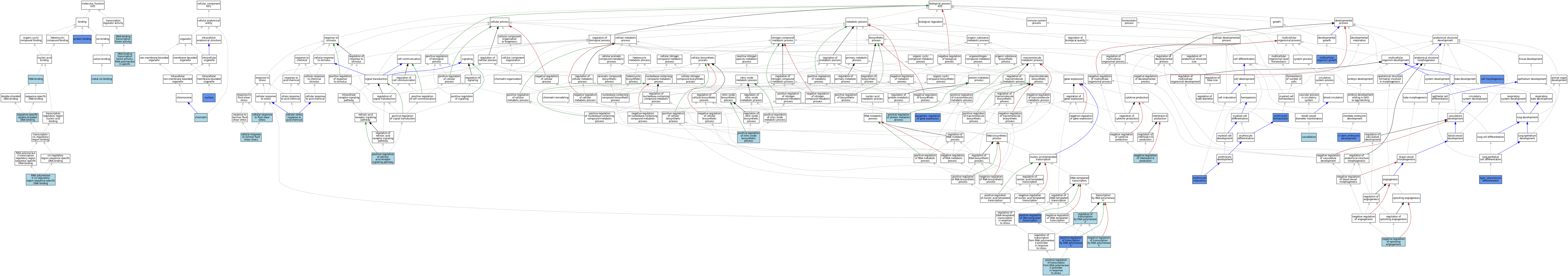Click the 'homeostatic process' node
Screen dimensions: 1568x276
[1129, 22]
